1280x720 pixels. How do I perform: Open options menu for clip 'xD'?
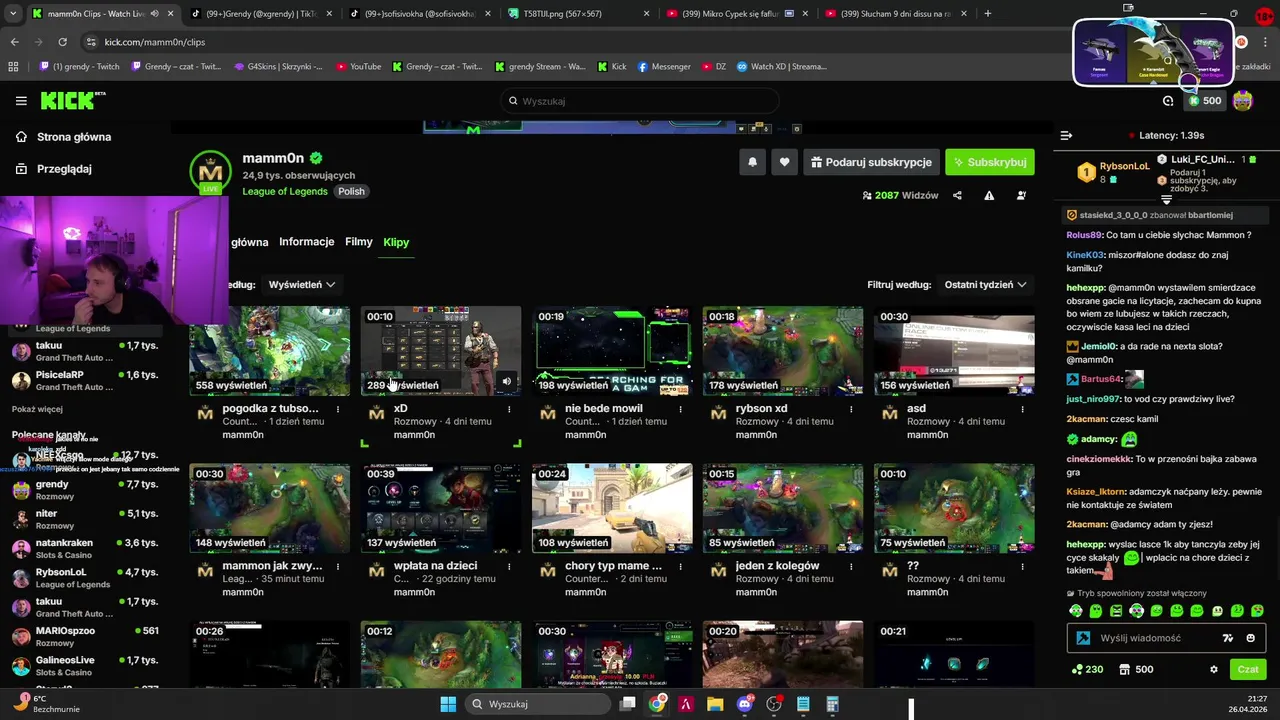tap(509, 409)
